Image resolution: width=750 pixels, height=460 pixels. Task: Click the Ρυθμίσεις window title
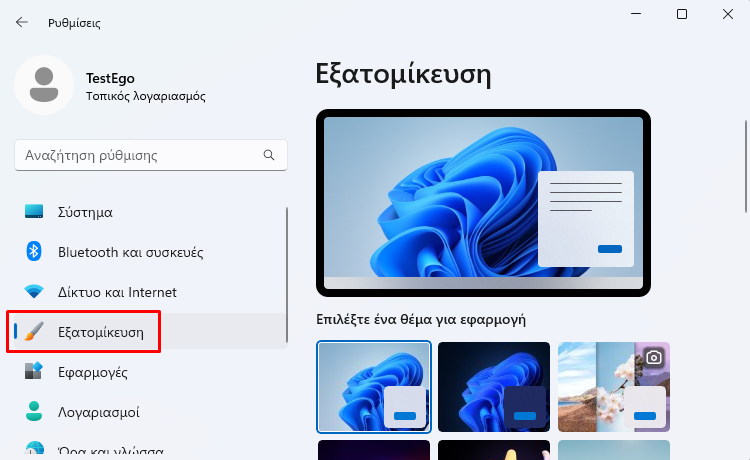coord(74,23)
